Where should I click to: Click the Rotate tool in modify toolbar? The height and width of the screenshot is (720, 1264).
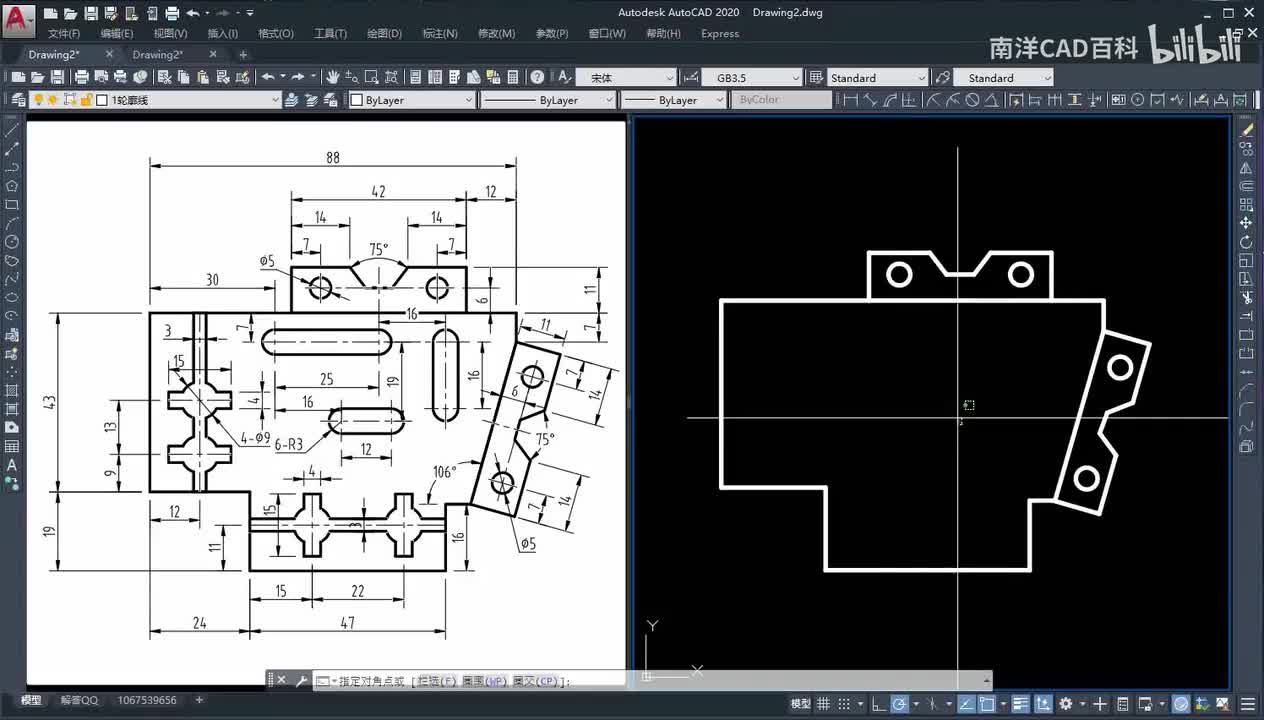pyautogui.click(x=1246, y=242)
